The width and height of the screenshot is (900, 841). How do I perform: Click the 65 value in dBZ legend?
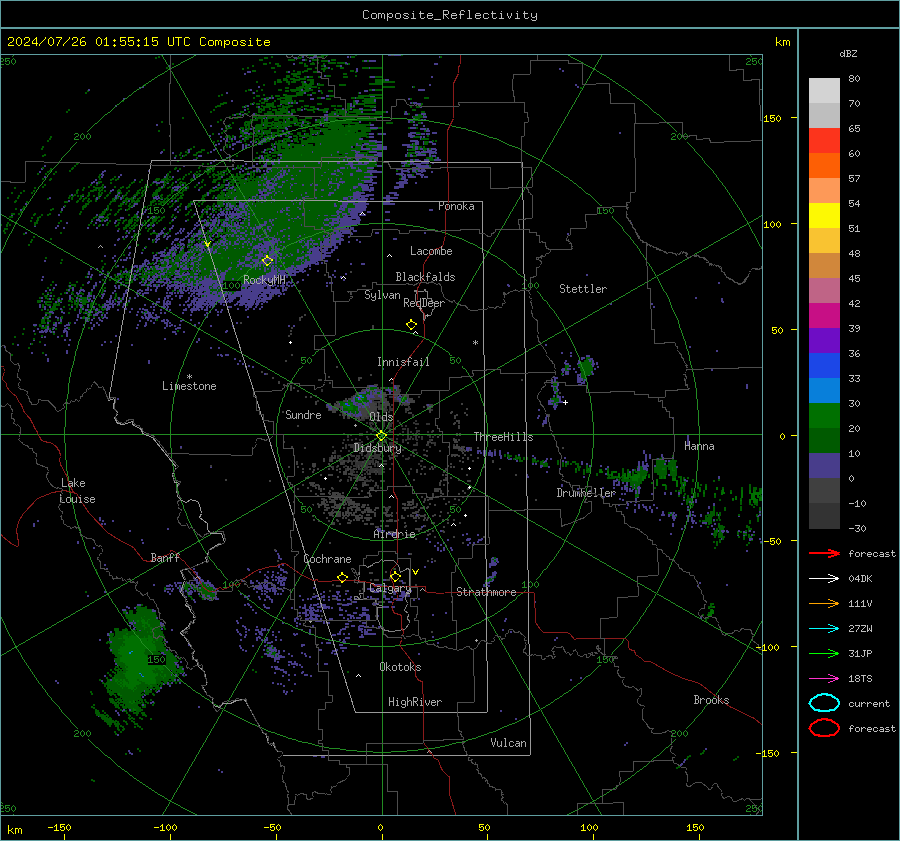coord(854,129)
